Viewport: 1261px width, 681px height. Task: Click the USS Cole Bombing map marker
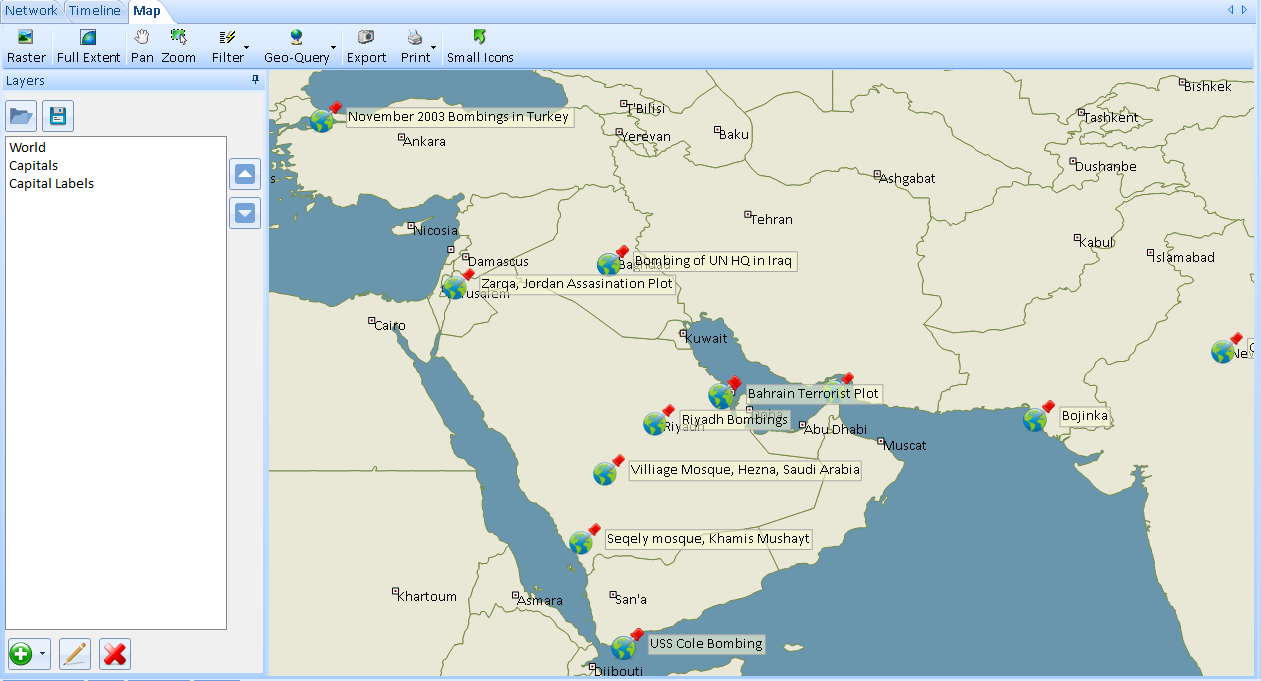tap(624, 647)
